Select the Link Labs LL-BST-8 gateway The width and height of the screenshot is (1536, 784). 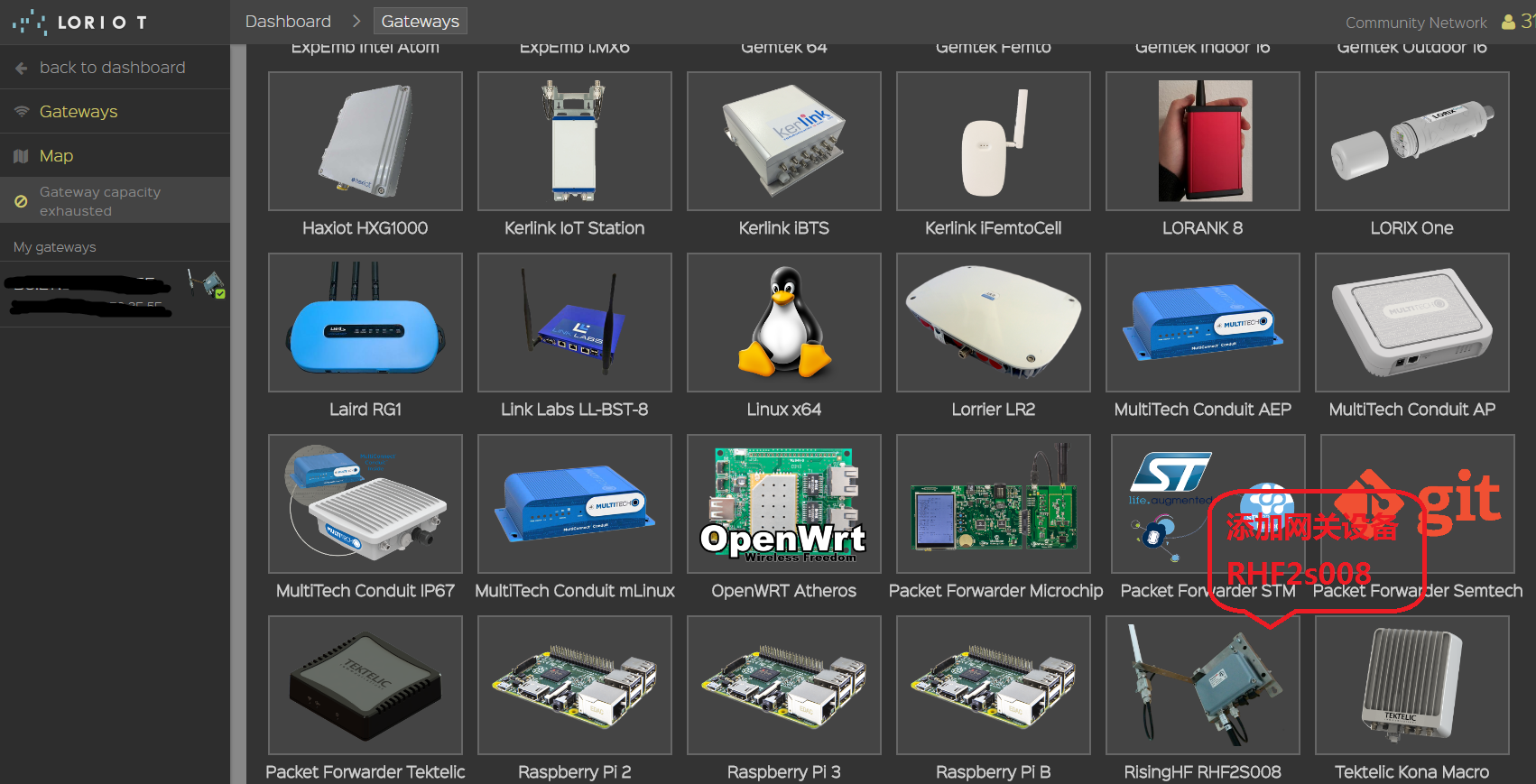575,323
